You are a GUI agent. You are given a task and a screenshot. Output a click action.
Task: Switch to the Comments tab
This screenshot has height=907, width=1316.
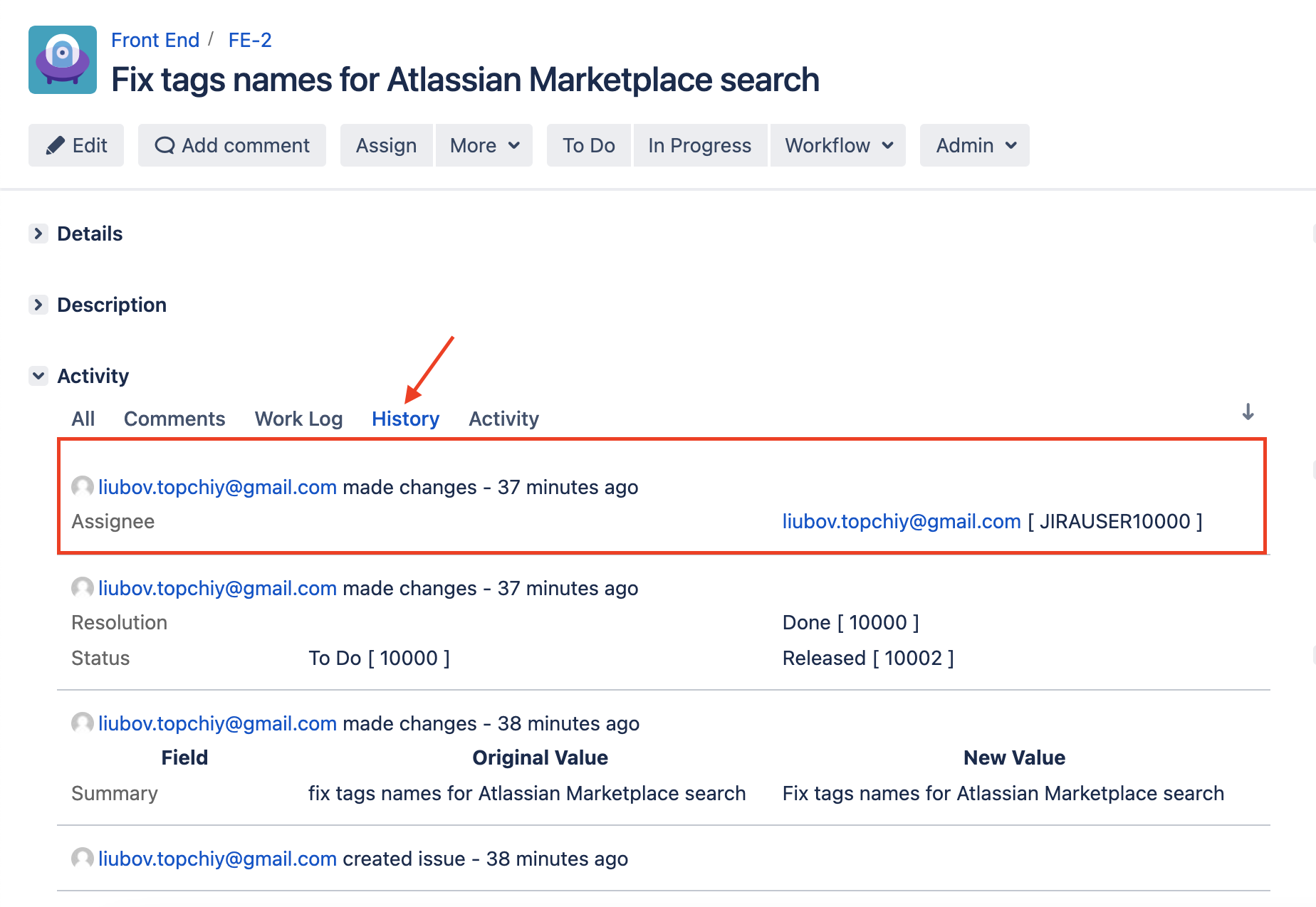click(174, 419)
